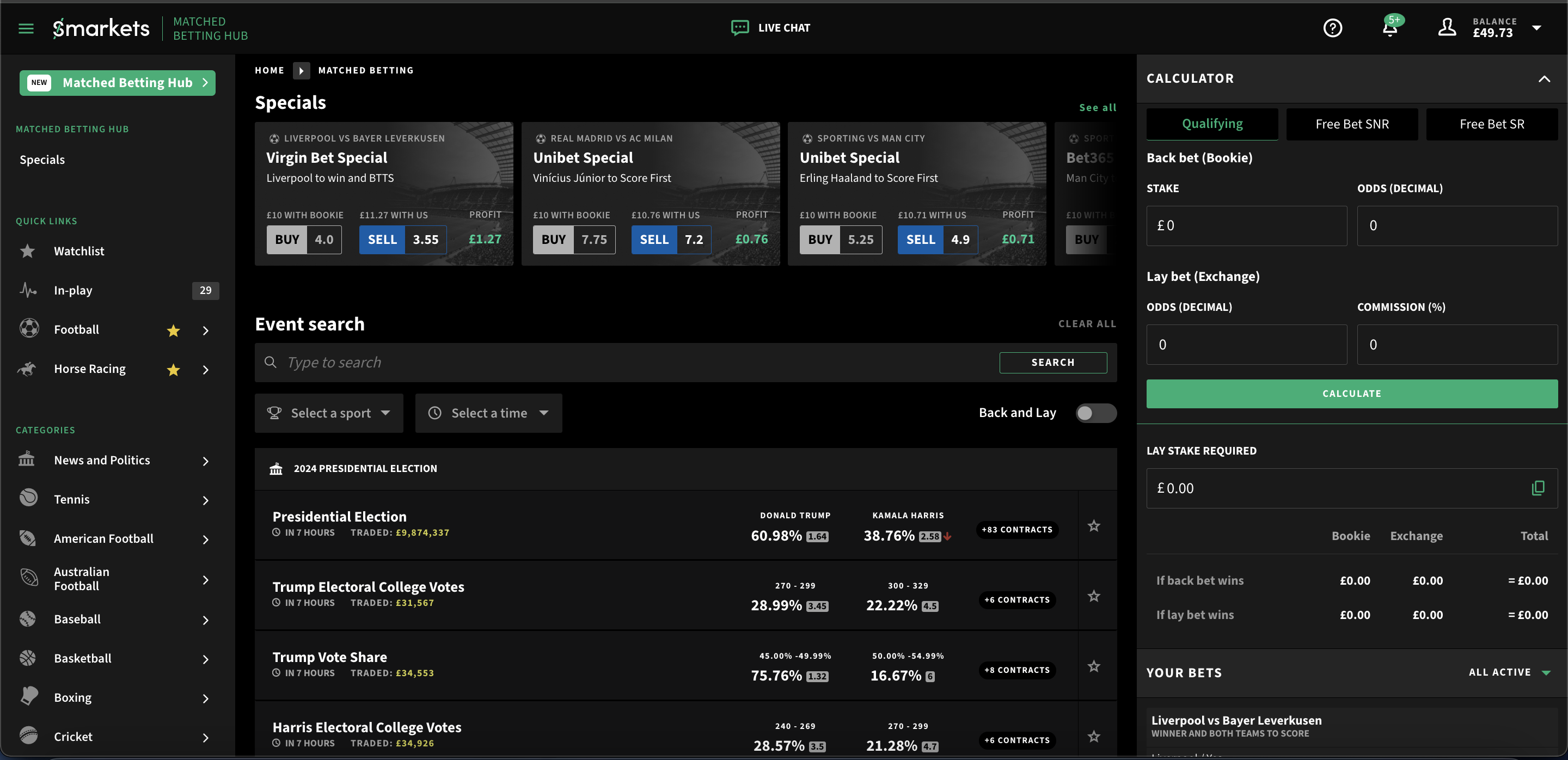Open the help question mark icon
Screen dimensions: 1568x760
1332,27
